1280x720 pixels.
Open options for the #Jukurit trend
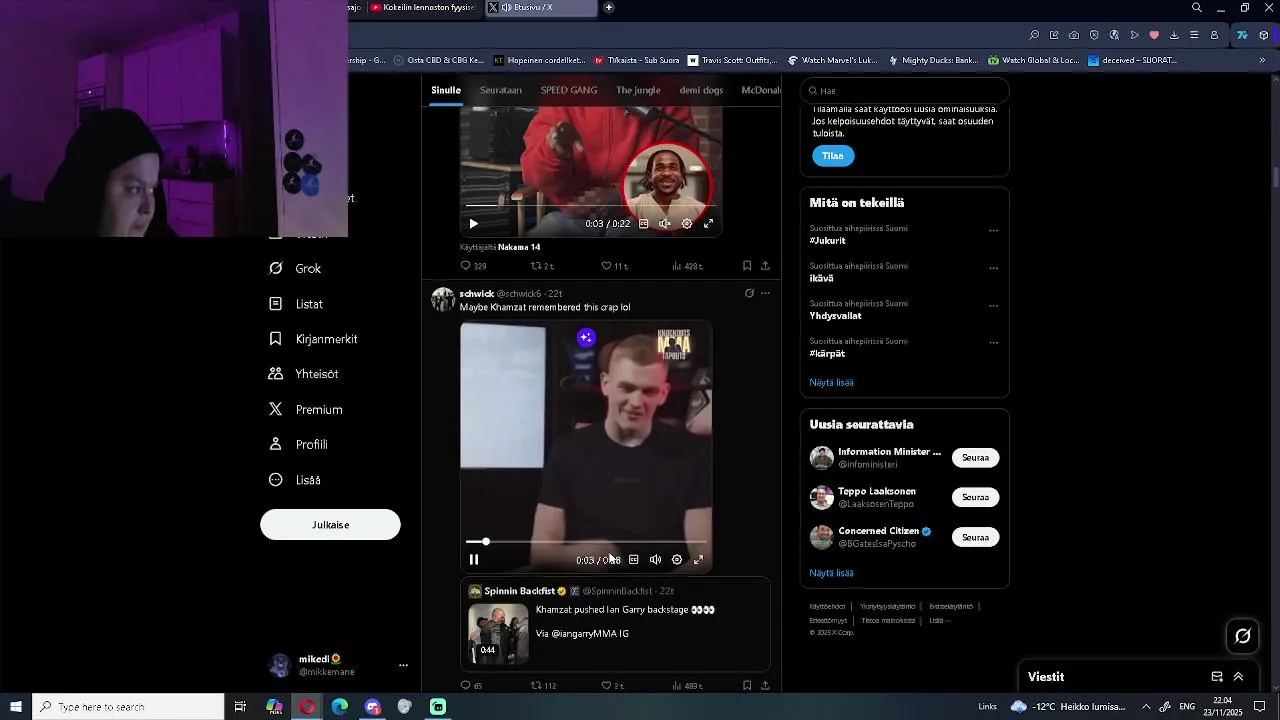point(993,230)
